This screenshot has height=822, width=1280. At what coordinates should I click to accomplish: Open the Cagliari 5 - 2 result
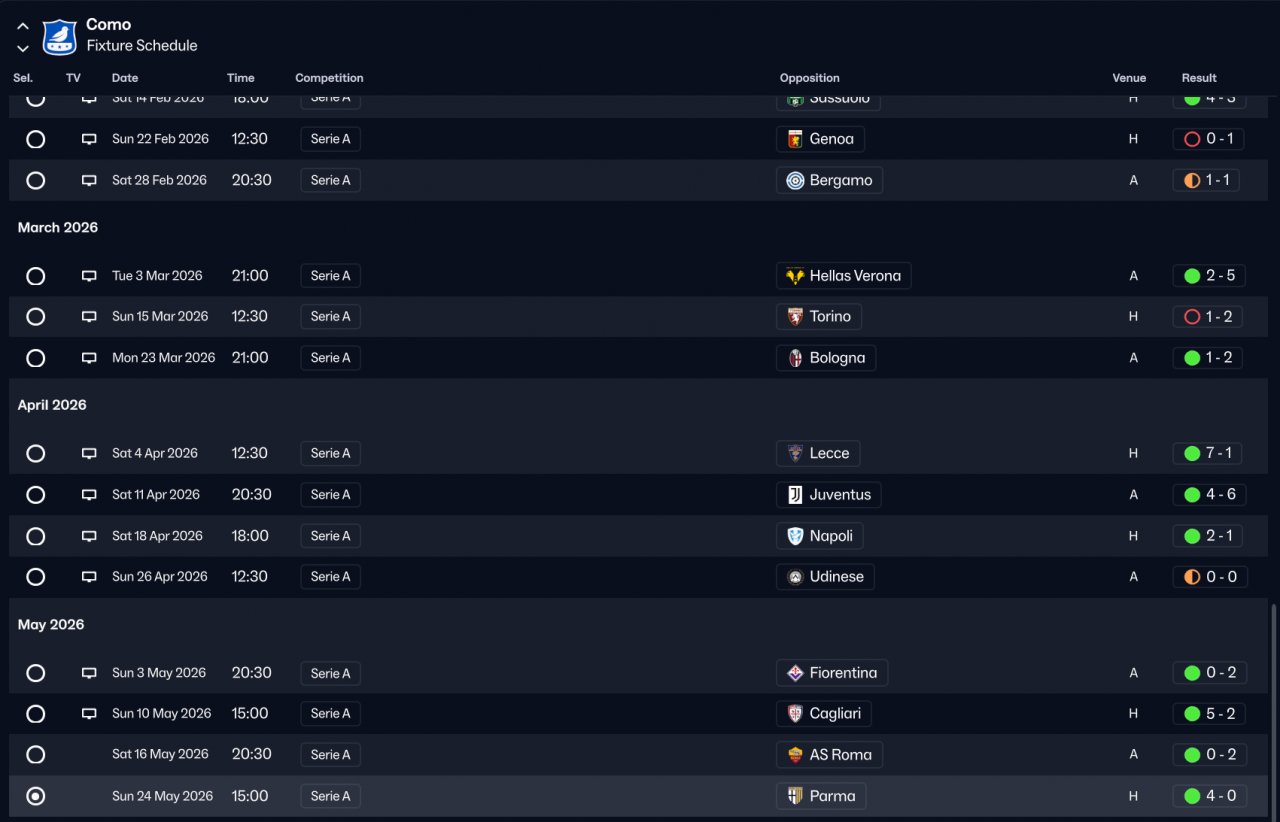pos(1209,714)
